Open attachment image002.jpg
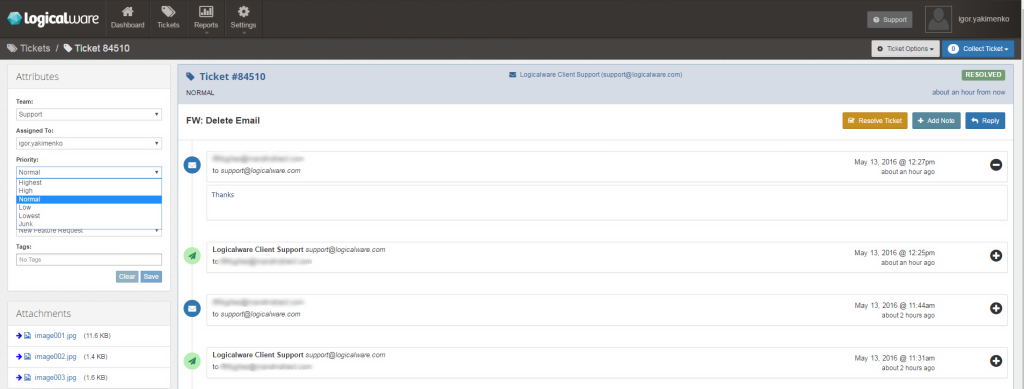 (56, 357)
